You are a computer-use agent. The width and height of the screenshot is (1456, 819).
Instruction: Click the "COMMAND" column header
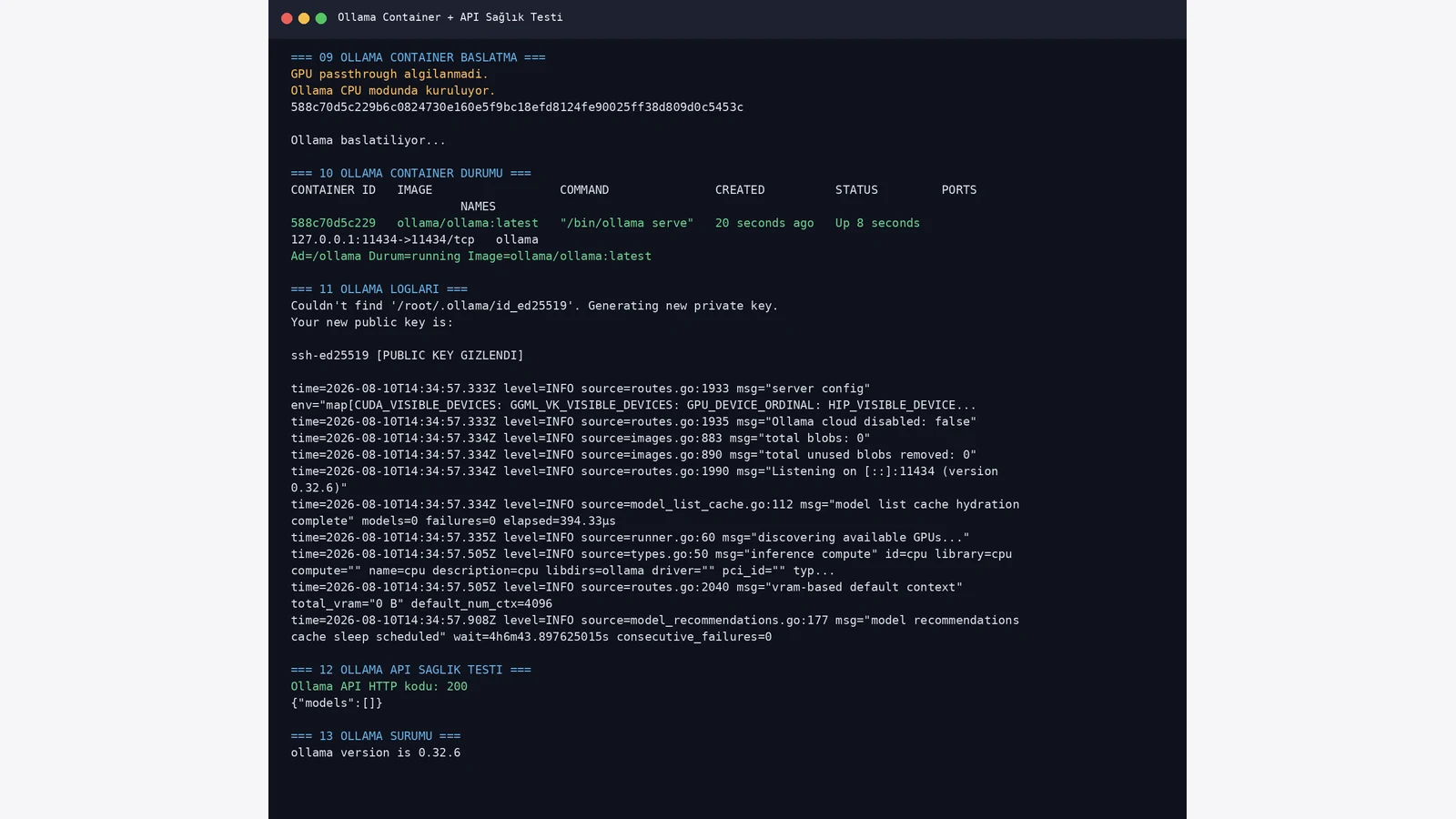(x=584, y=190)
